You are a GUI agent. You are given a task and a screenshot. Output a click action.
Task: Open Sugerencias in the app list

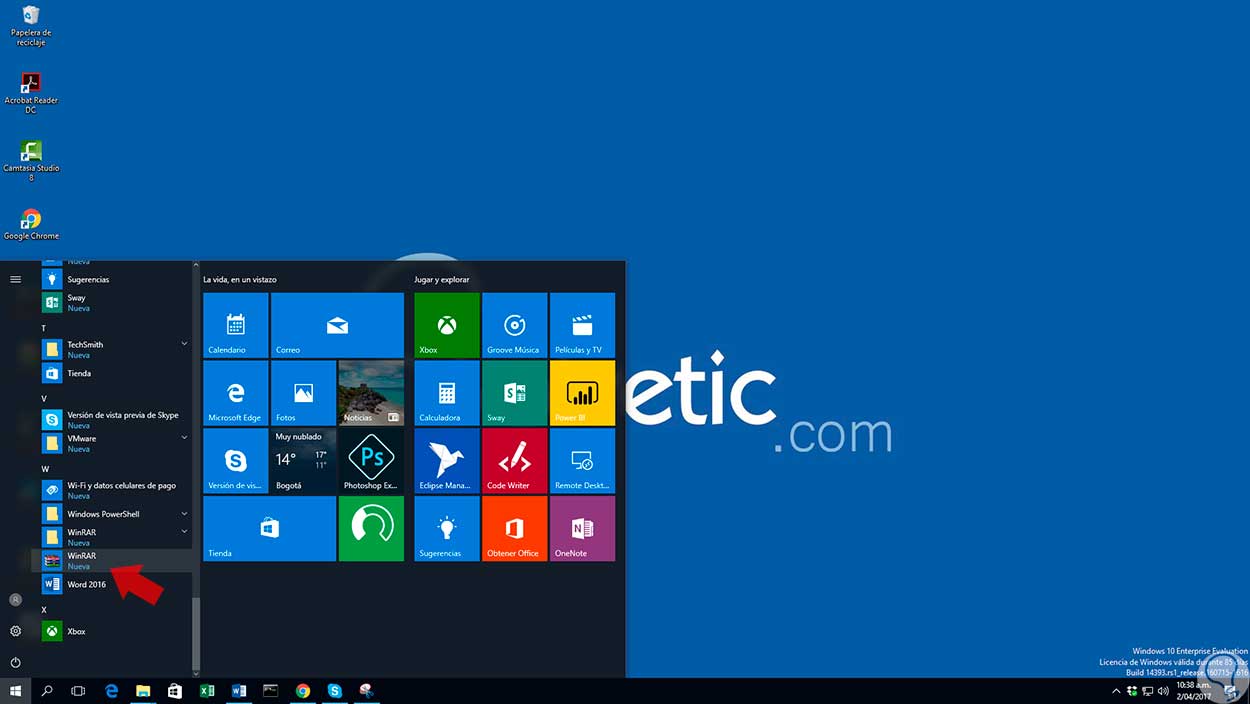[x=112, y=279]
